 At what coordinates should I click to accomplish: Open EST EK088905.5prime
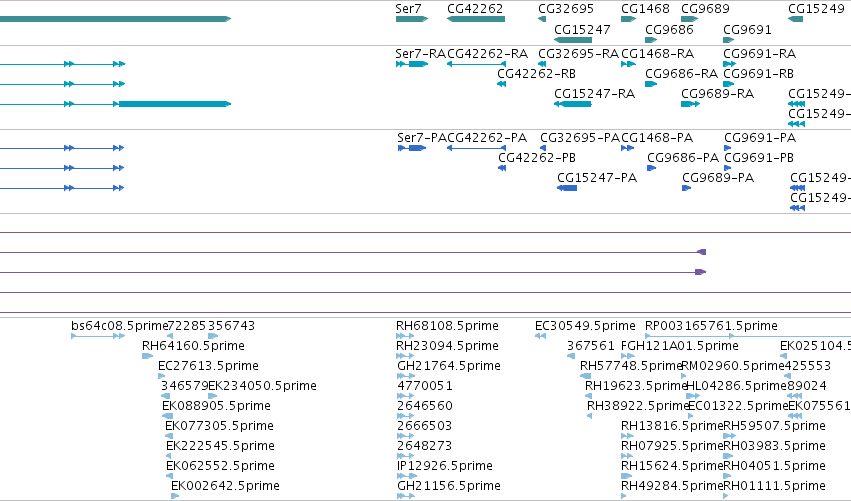pos(216,406)
